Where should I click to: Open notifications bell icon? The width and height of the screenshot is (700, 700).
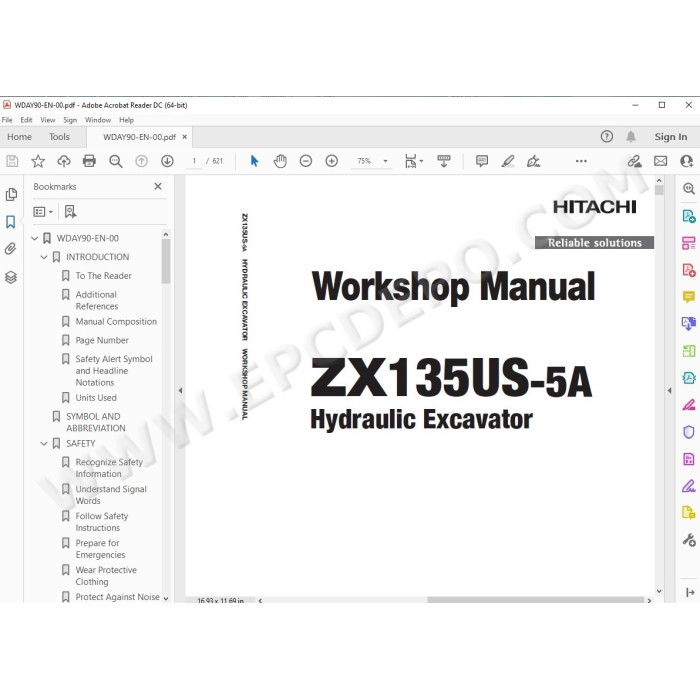coord(631,137)
